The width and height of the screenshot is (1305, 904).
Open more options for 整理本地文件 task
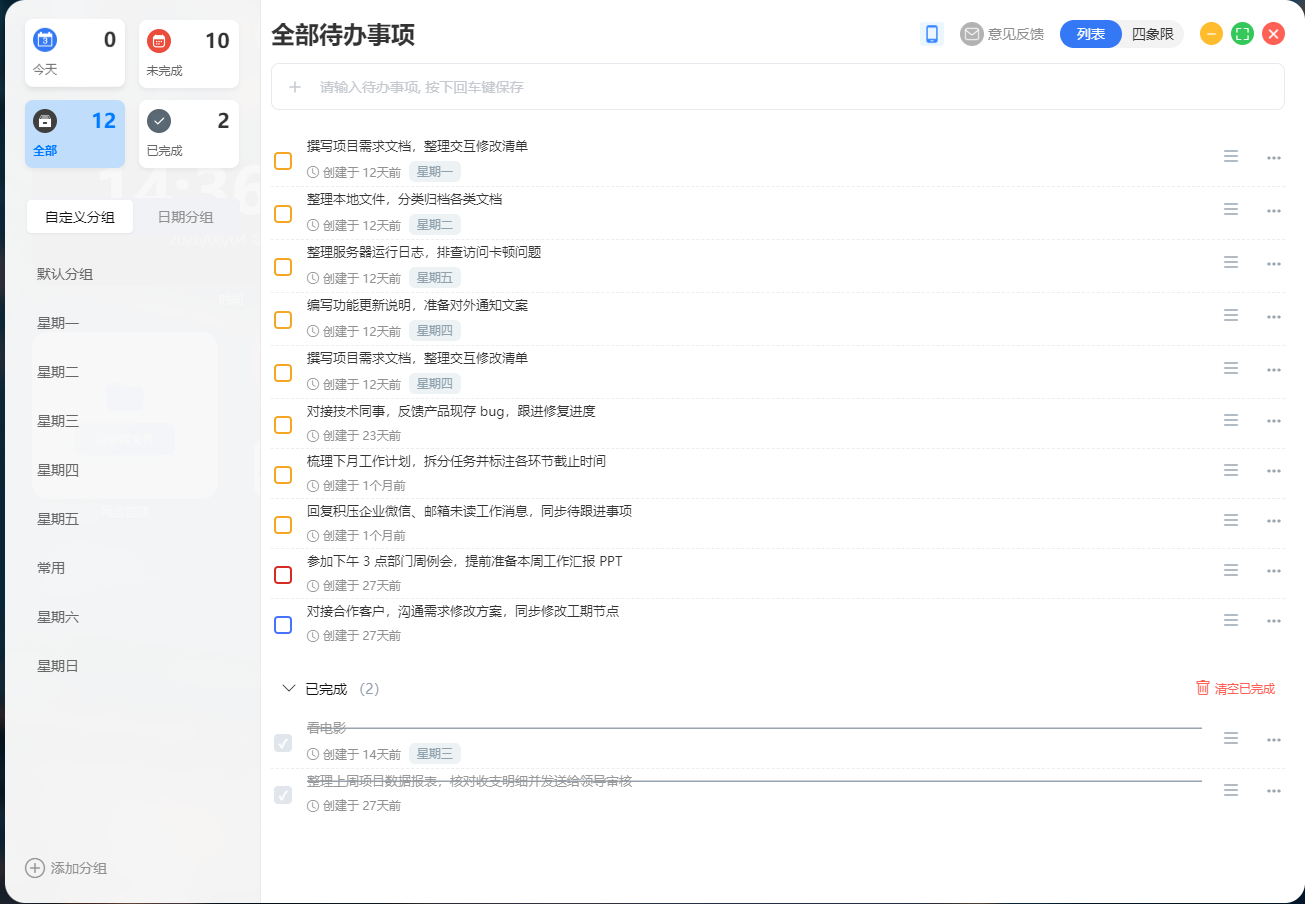1274,211
